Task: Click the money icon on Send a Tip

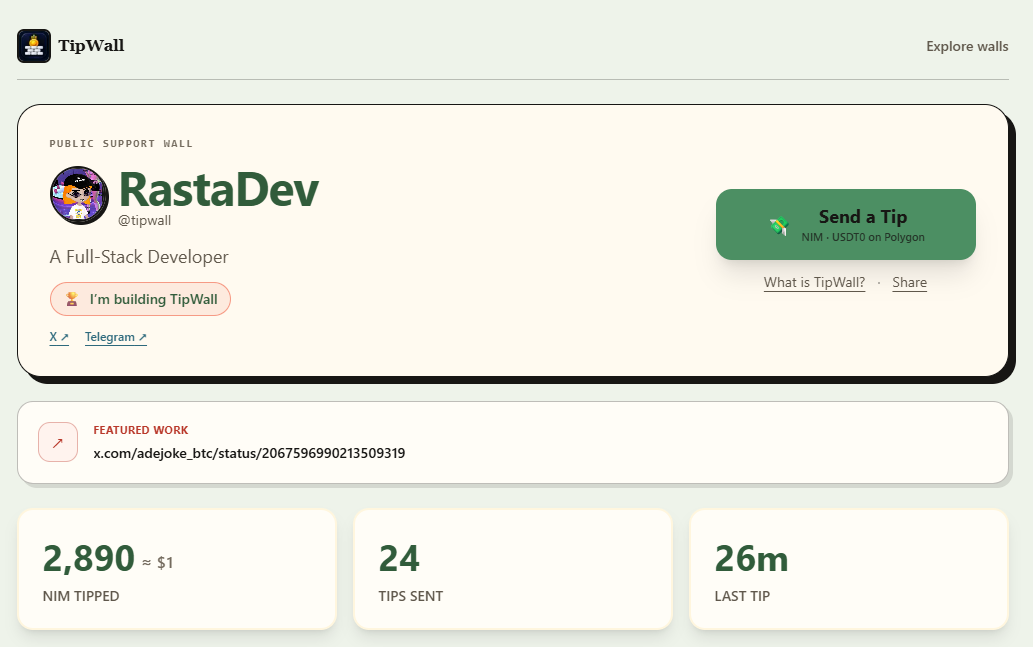Action: click(779, 226)
